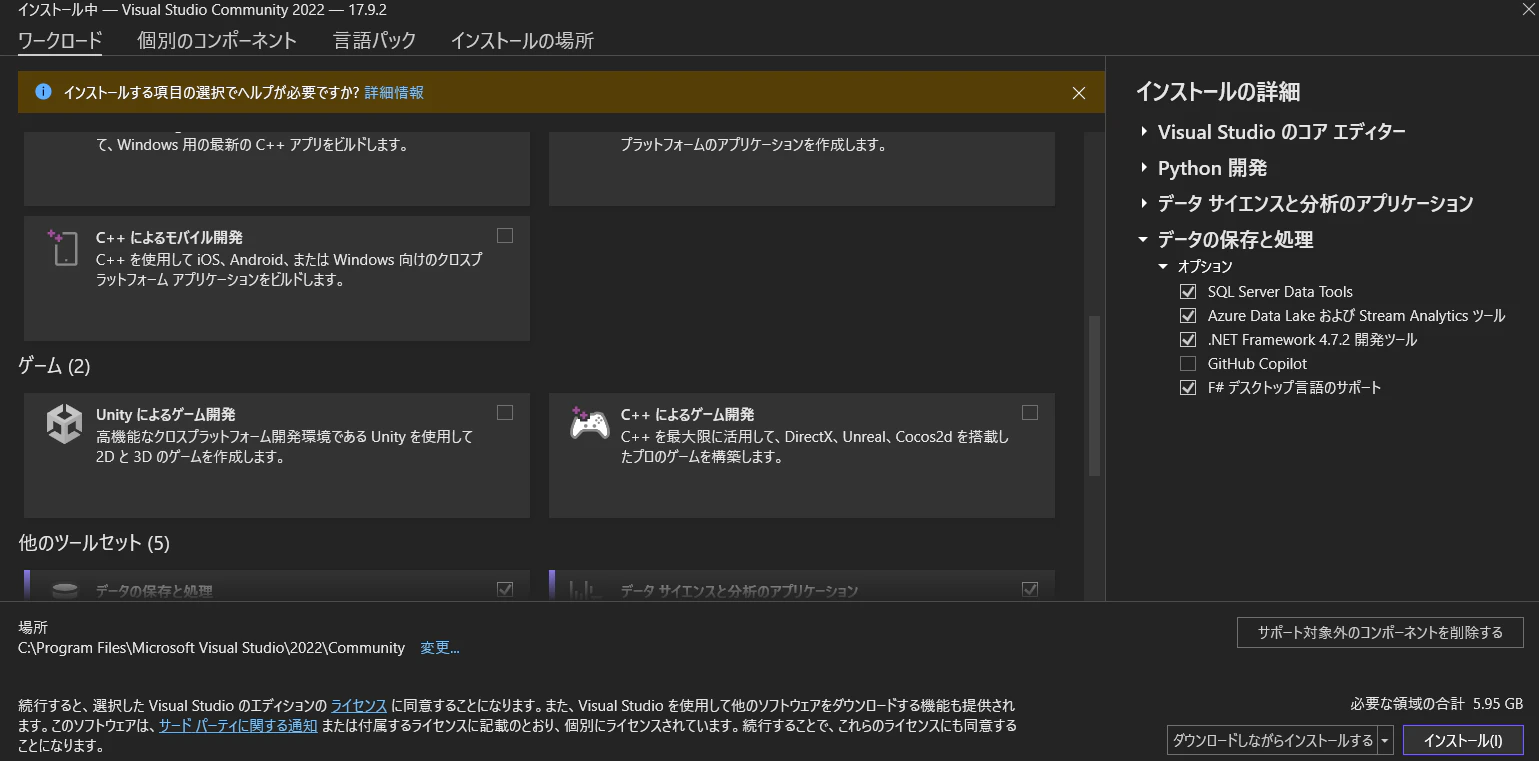Screen dimensions: 1539x761
Task: Expand the Python 開発 details section
Action: [x=1144, y=168]
